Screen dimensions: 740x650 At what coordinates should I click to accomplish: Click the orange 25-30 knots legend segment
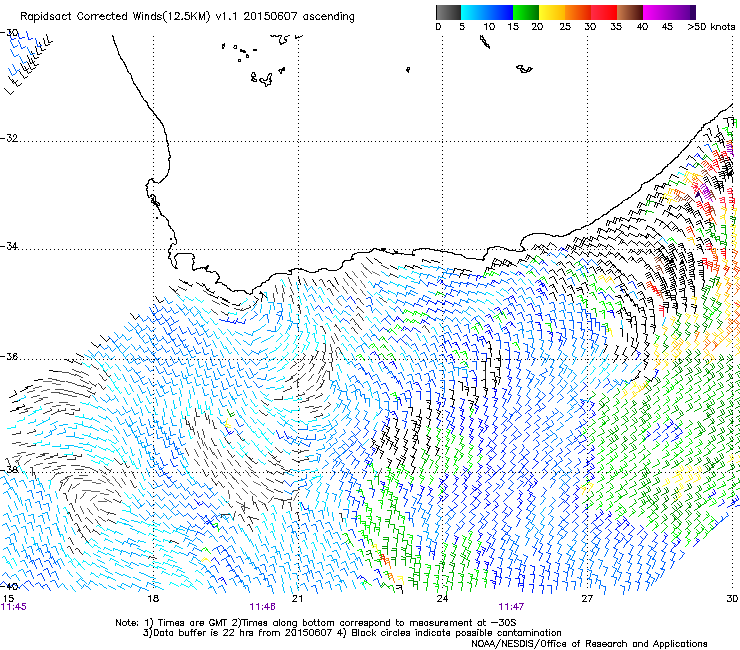click(x=578, y=12)
